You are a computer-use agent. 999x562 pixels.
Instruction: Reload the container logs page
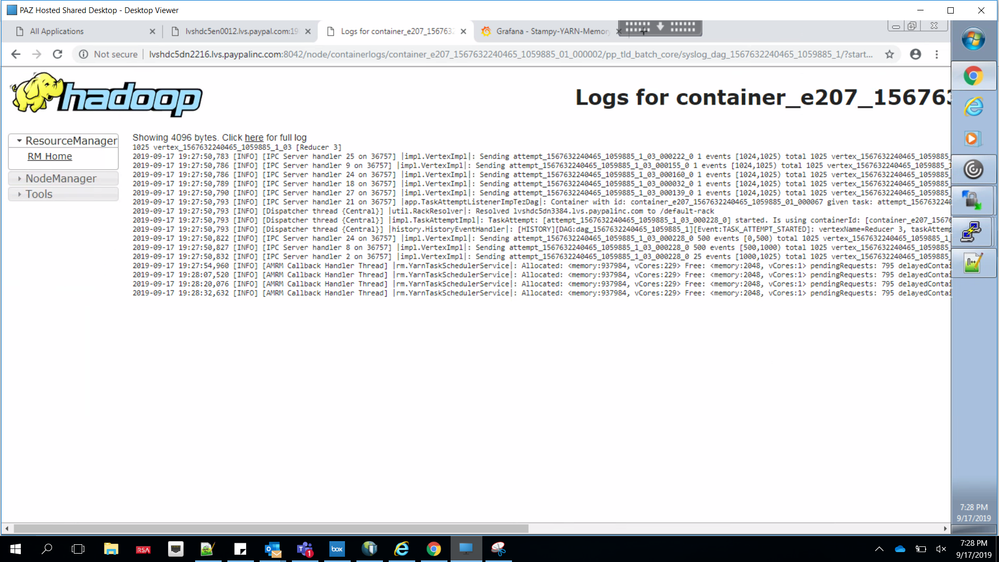57,54
